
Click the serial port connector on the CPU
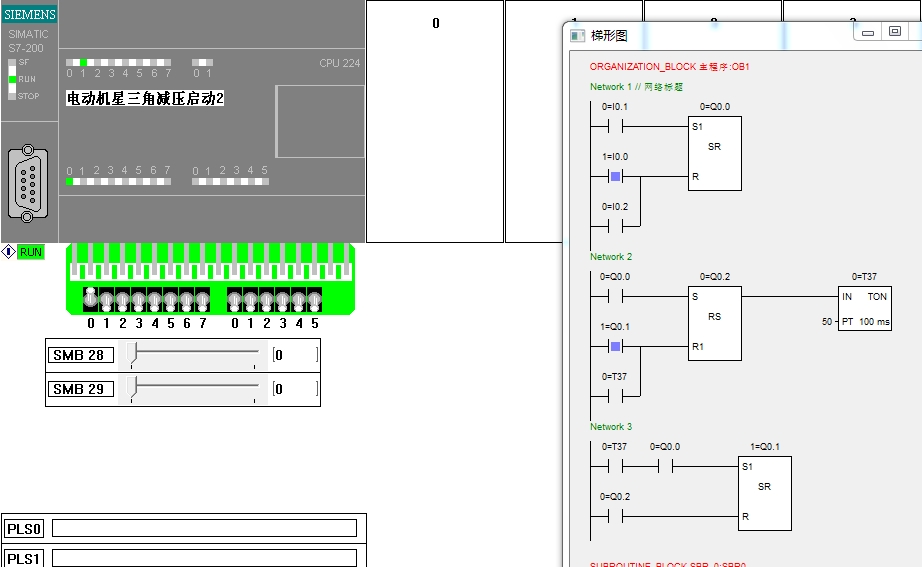[28, 184]
